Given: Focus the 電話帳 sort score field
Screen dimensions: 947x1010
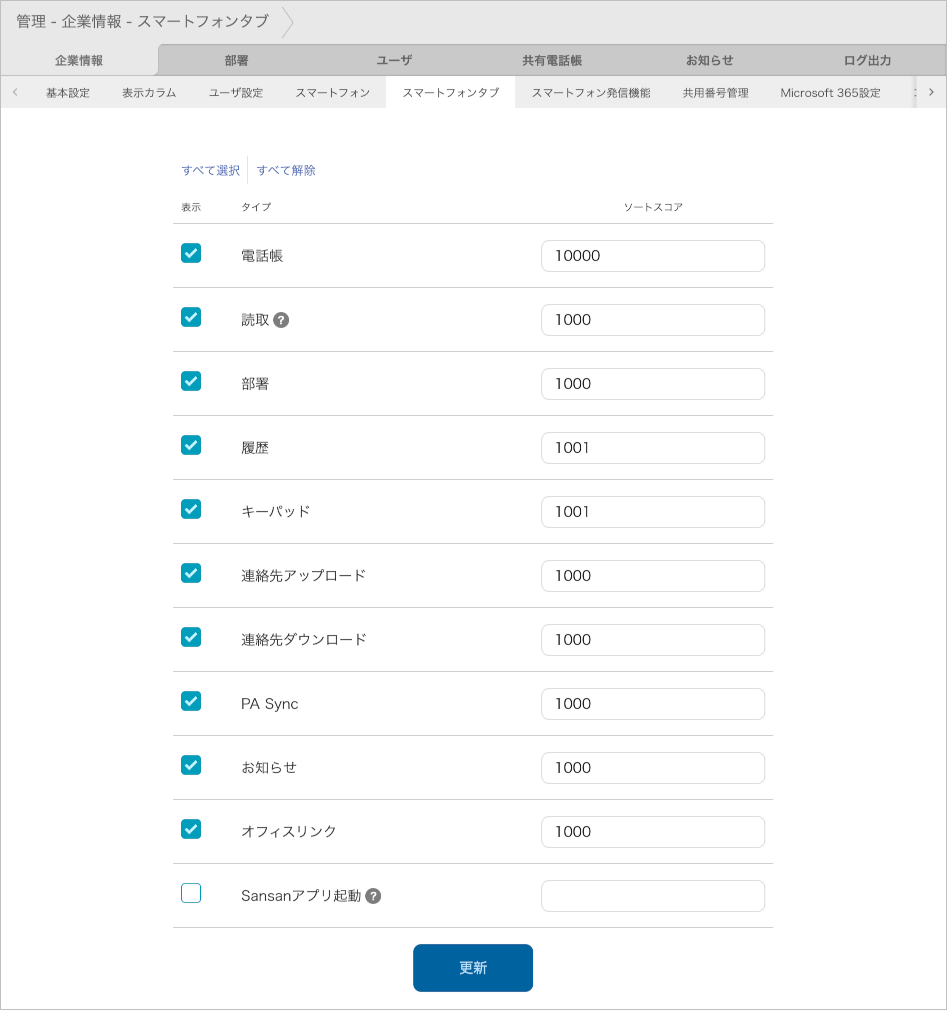Looking at the screenshot, I should [653, 256].
